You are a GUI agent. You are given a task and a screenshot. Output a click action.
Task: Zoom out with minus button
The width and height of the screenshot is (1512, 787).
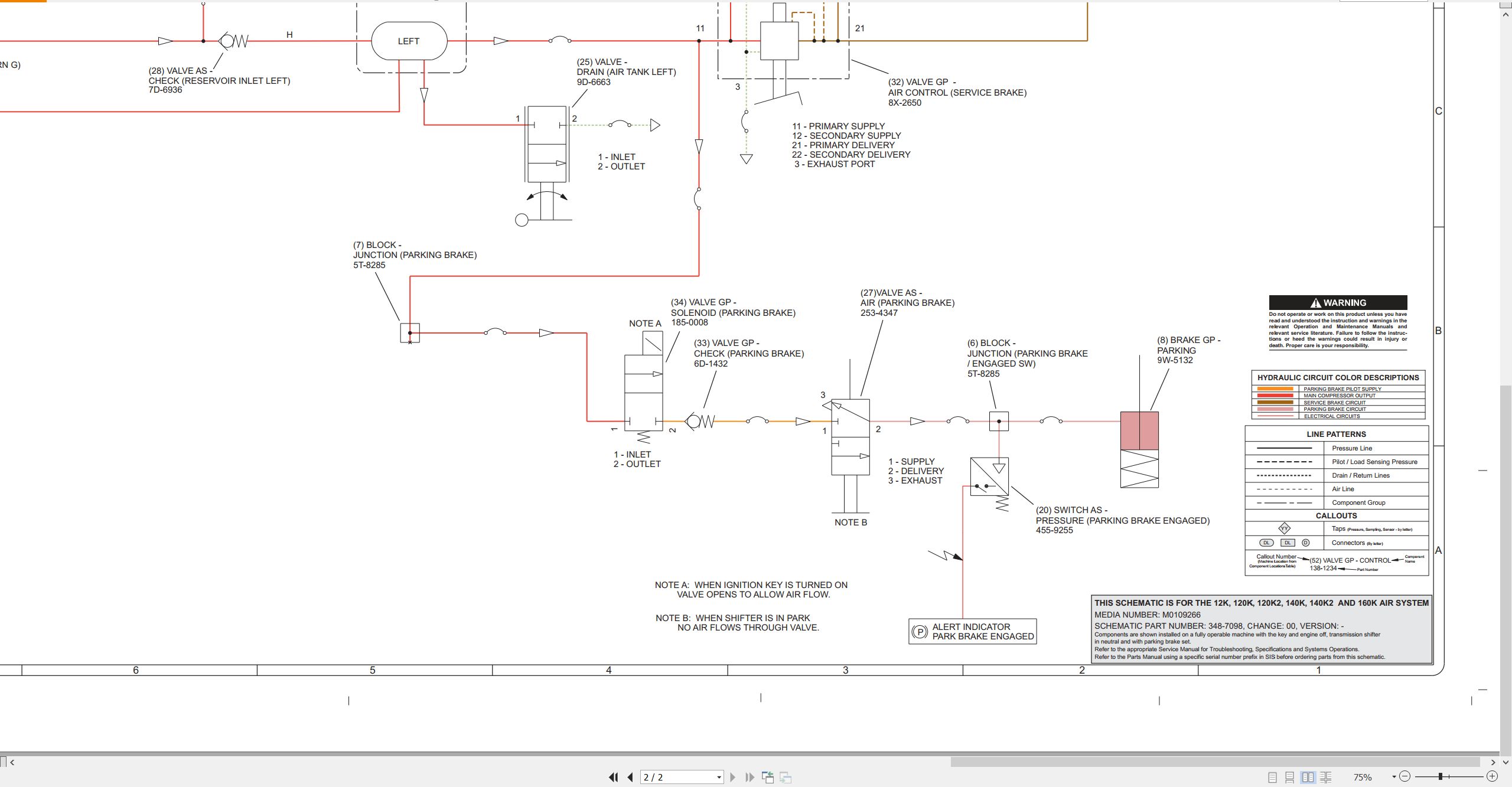1405,776
